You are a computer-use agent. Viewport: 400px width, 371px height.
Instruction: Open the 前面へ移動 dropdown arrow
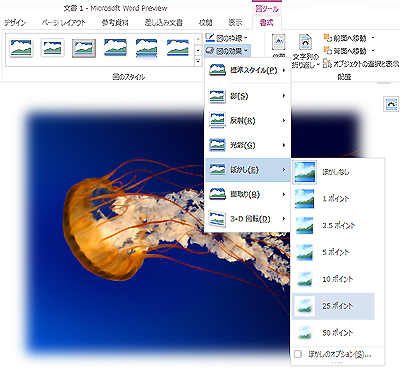[x=373, y=38]
